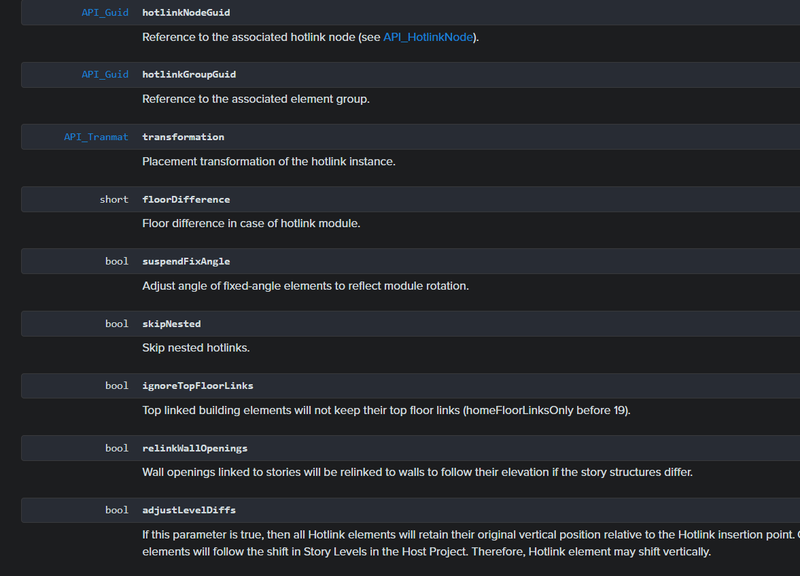Click the "Floor difference in case of hotlink module" text
800x576 pixels.
pos(251,223)
